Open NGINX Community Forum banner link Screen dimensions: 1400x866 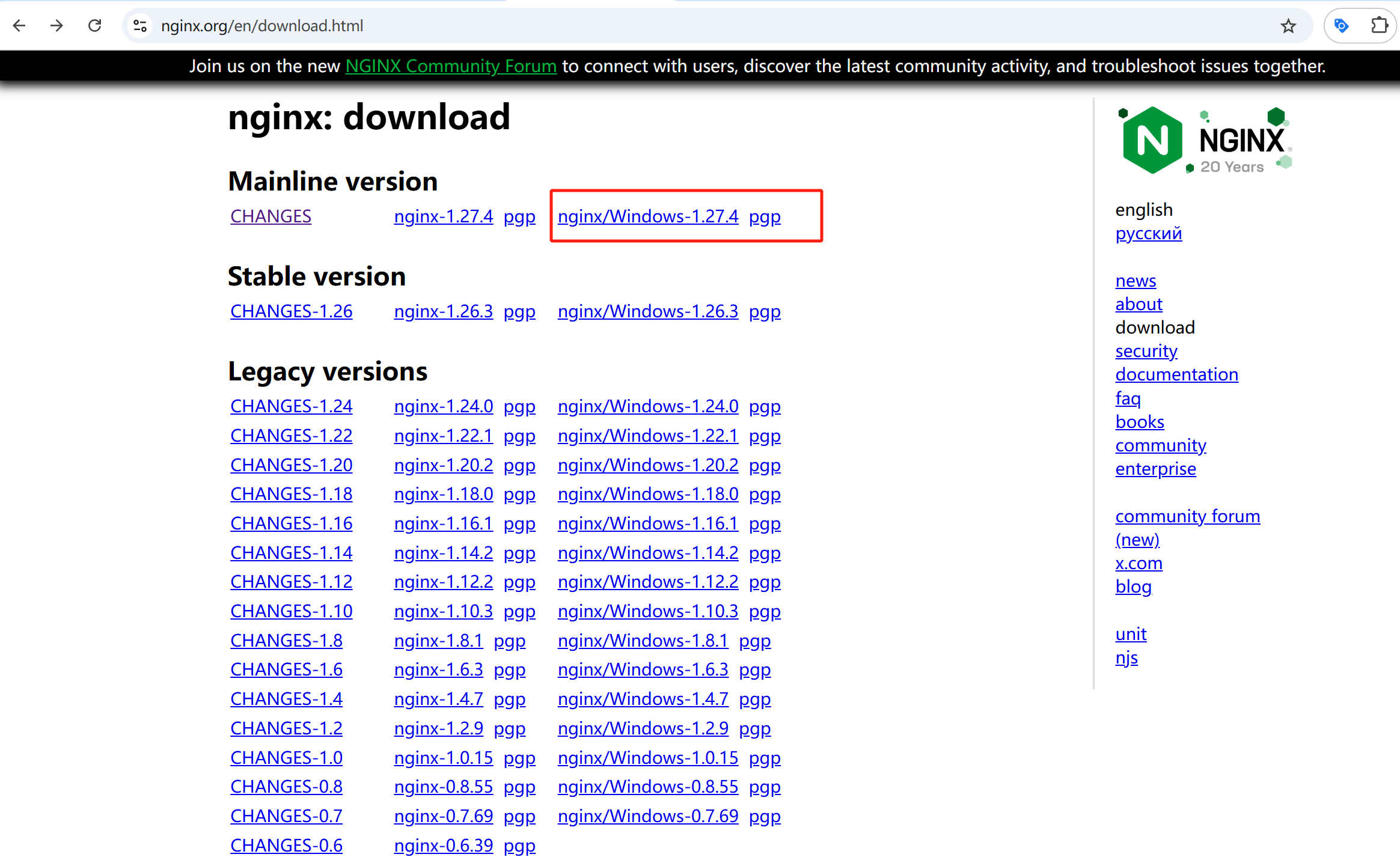[x=451, y=66]
